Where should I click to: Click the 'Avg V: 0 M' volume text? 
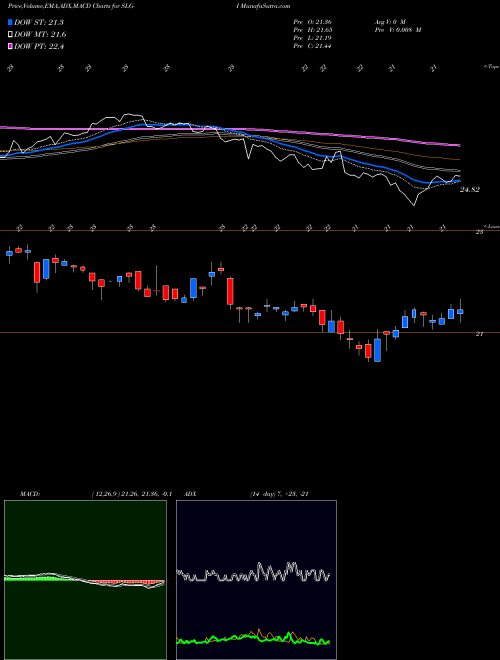(x=389, y=21)
